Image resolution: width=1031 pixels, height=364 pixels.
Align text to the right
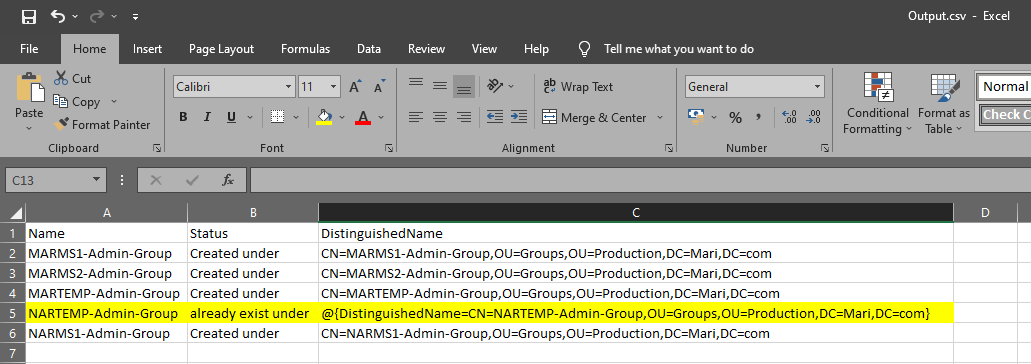tap(464, 118)
